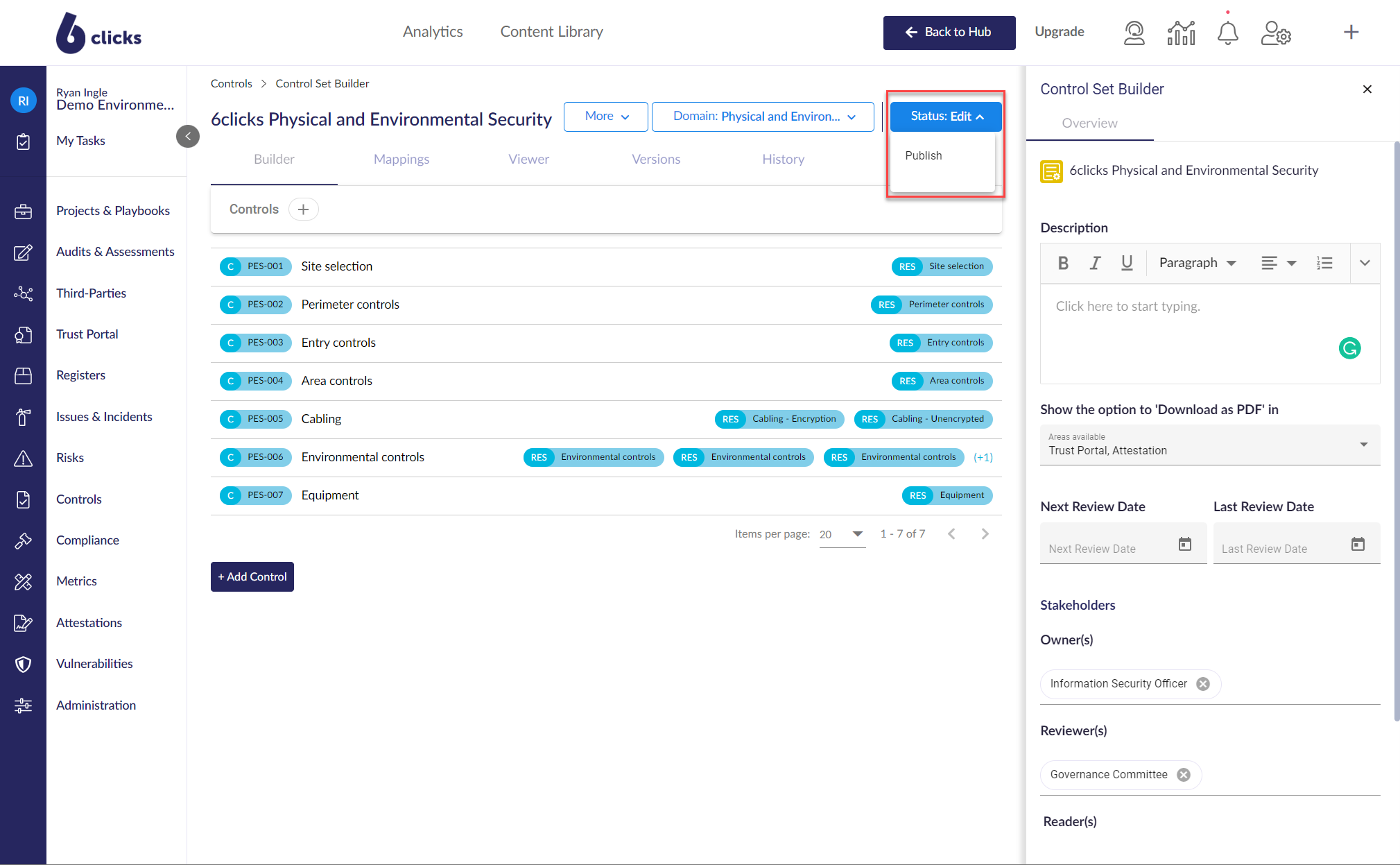Switch to the Viewer tab
Viewport: 1400px width, 865px height.
(528, 159)
